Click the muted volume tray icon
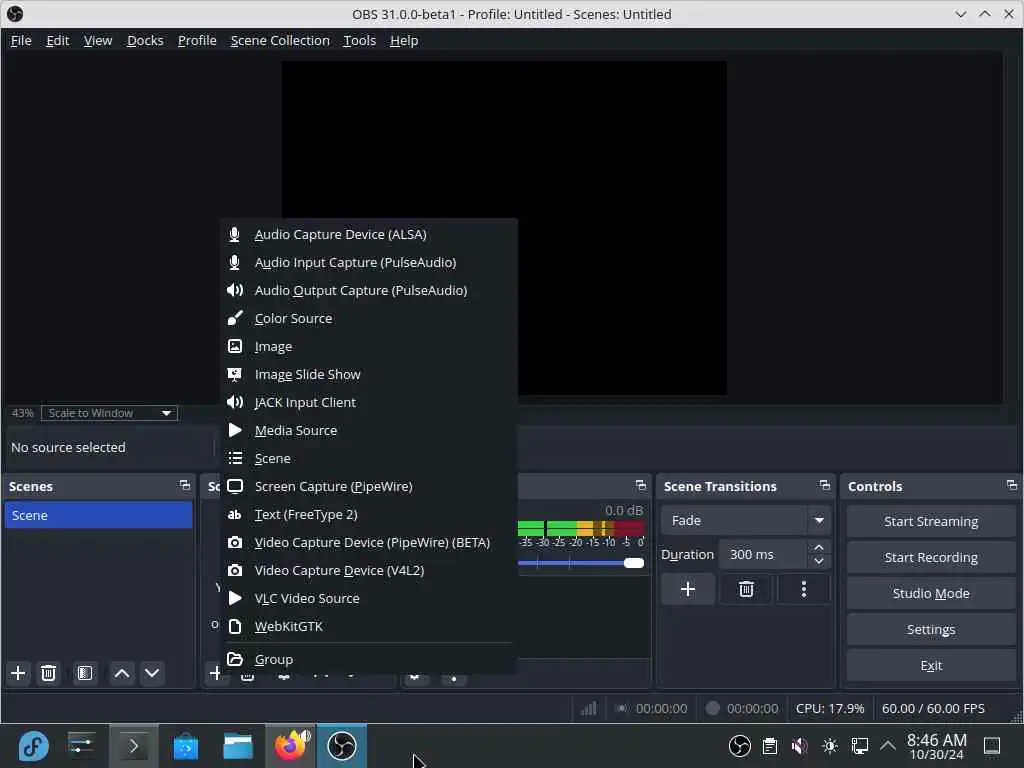The image size is (1024, 768). click(x=799, y=746)
